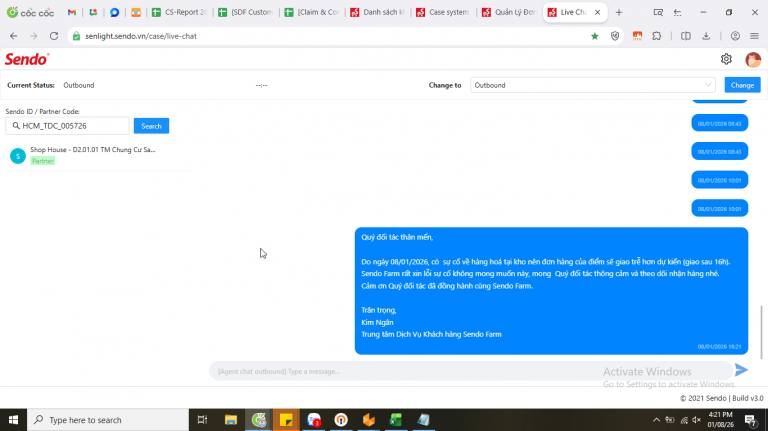Switch to the Danh sách tab
768x431 pixels.
click(x=378, y=12)
